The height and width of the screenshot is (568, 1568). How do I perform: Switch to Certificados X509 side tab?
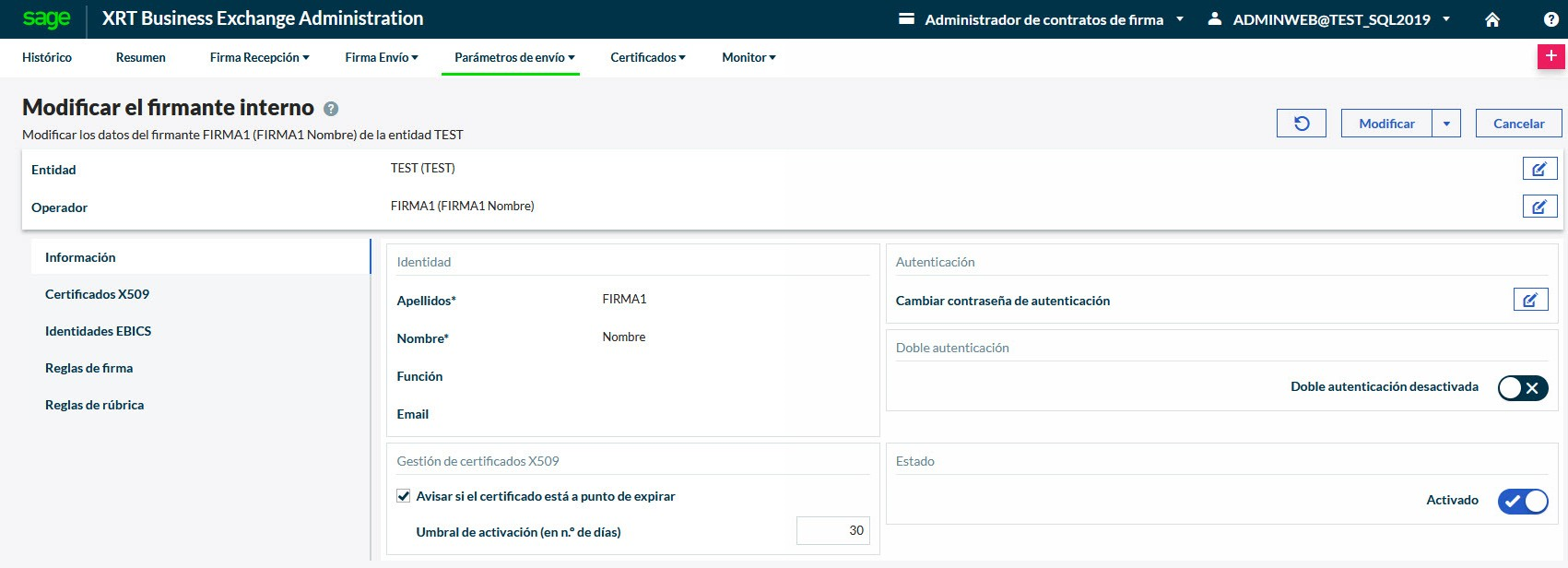[x=97, y=294]
